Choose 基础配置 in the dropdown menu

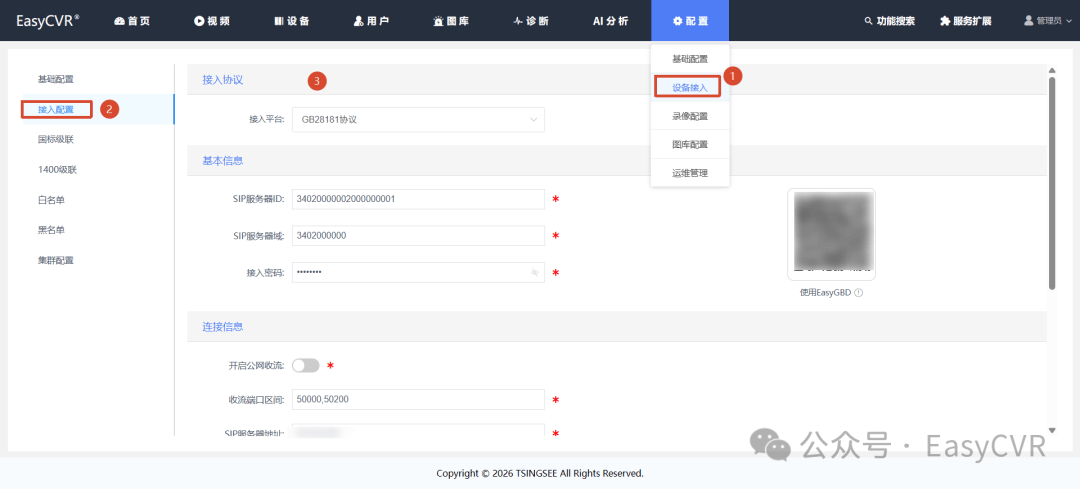tap(690, 59)
